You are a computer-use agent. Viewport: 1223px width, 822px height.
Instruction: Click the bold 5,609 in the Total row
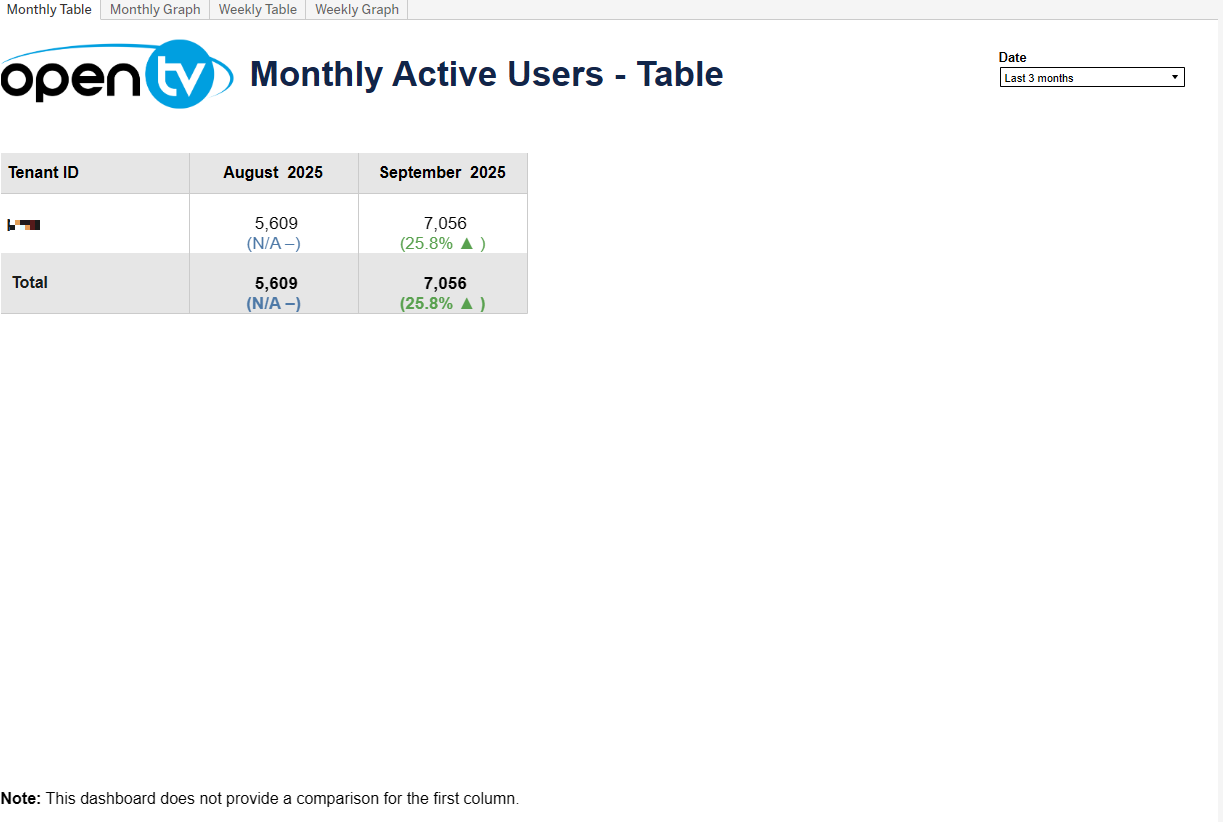276,283
